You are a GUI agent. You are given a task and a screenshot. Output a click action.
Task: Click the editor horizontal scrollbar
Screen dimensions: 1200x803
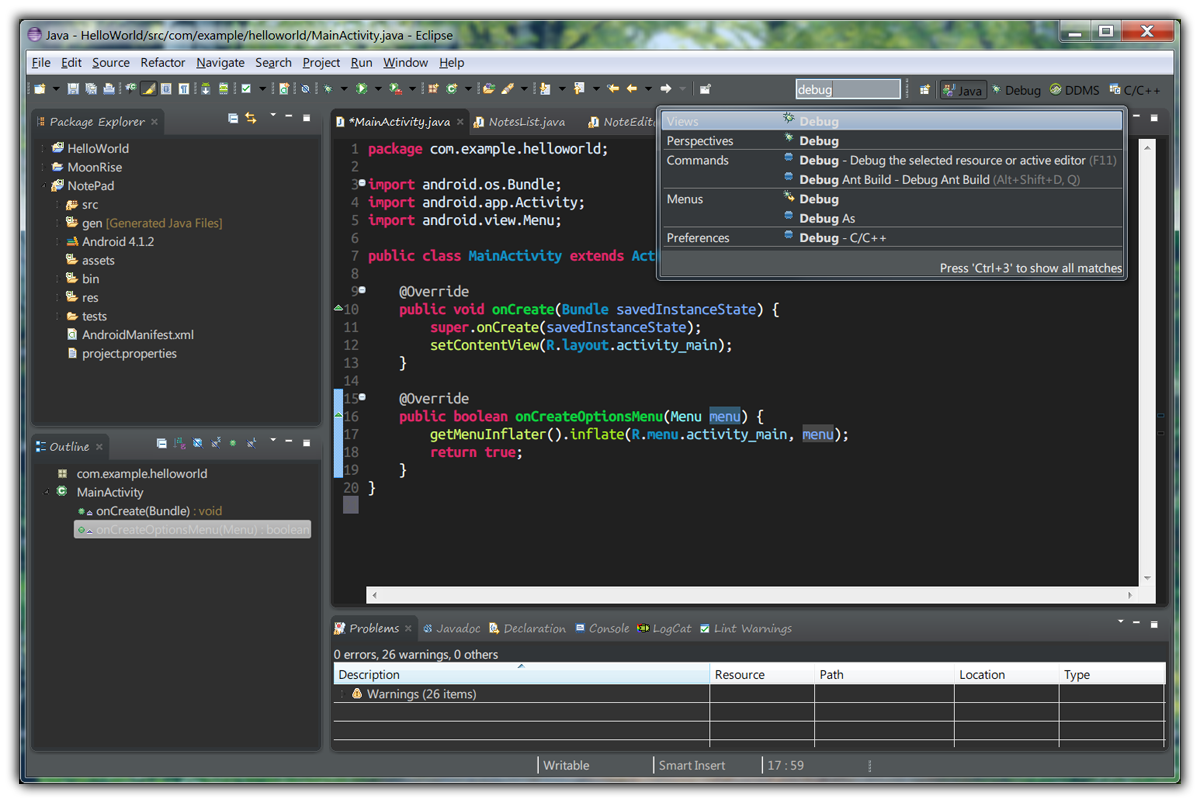coord(750,595)
